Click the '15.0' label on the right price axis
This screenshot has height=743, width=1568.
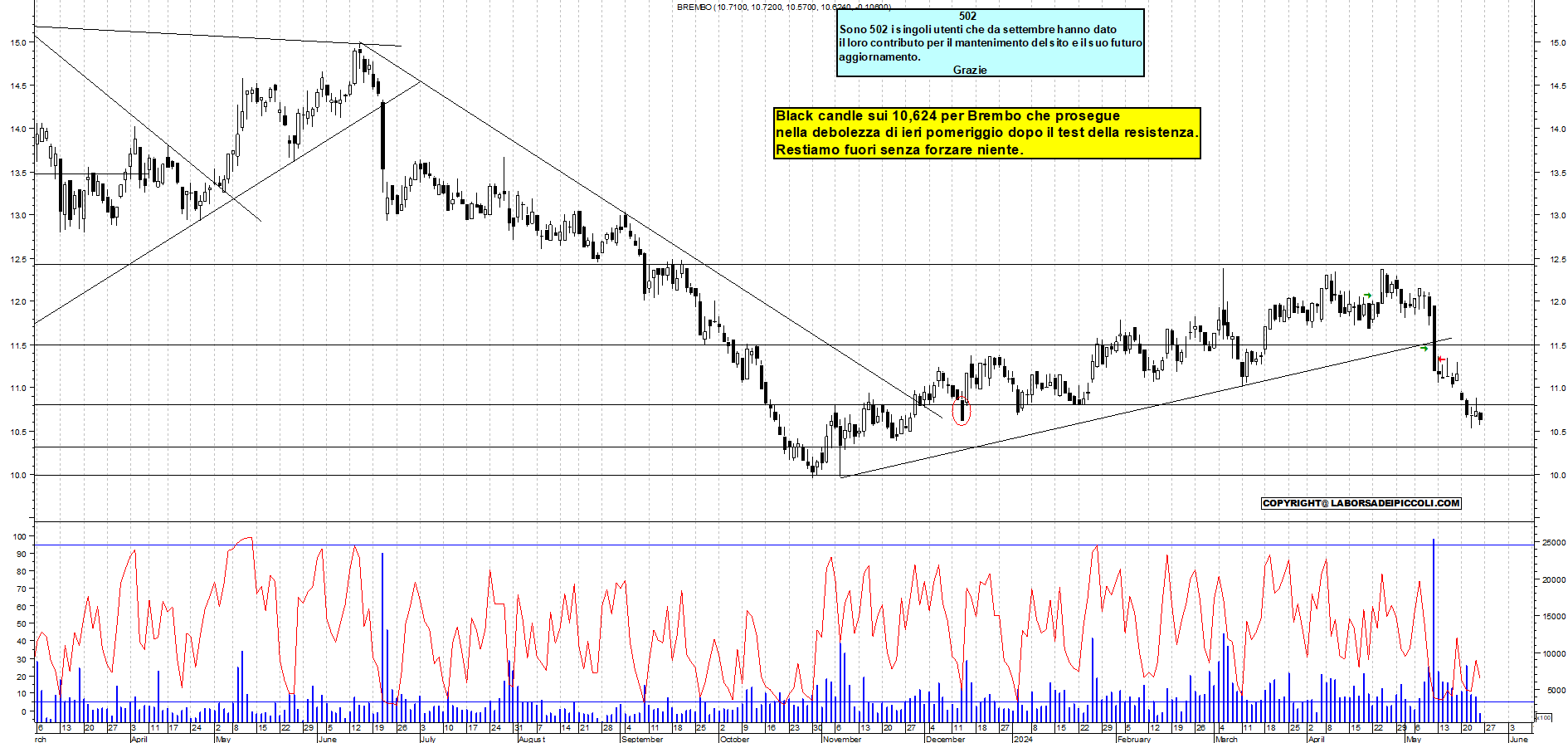click(x=1557, y=42)
